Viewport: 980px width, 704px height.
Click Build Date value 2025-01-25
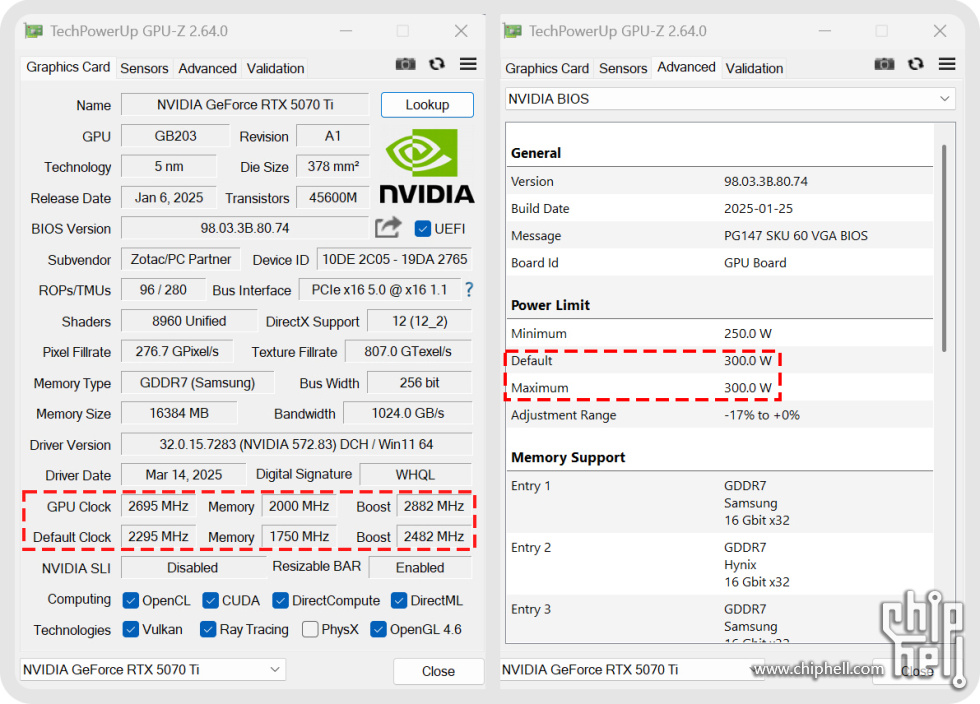pos(758,208)
